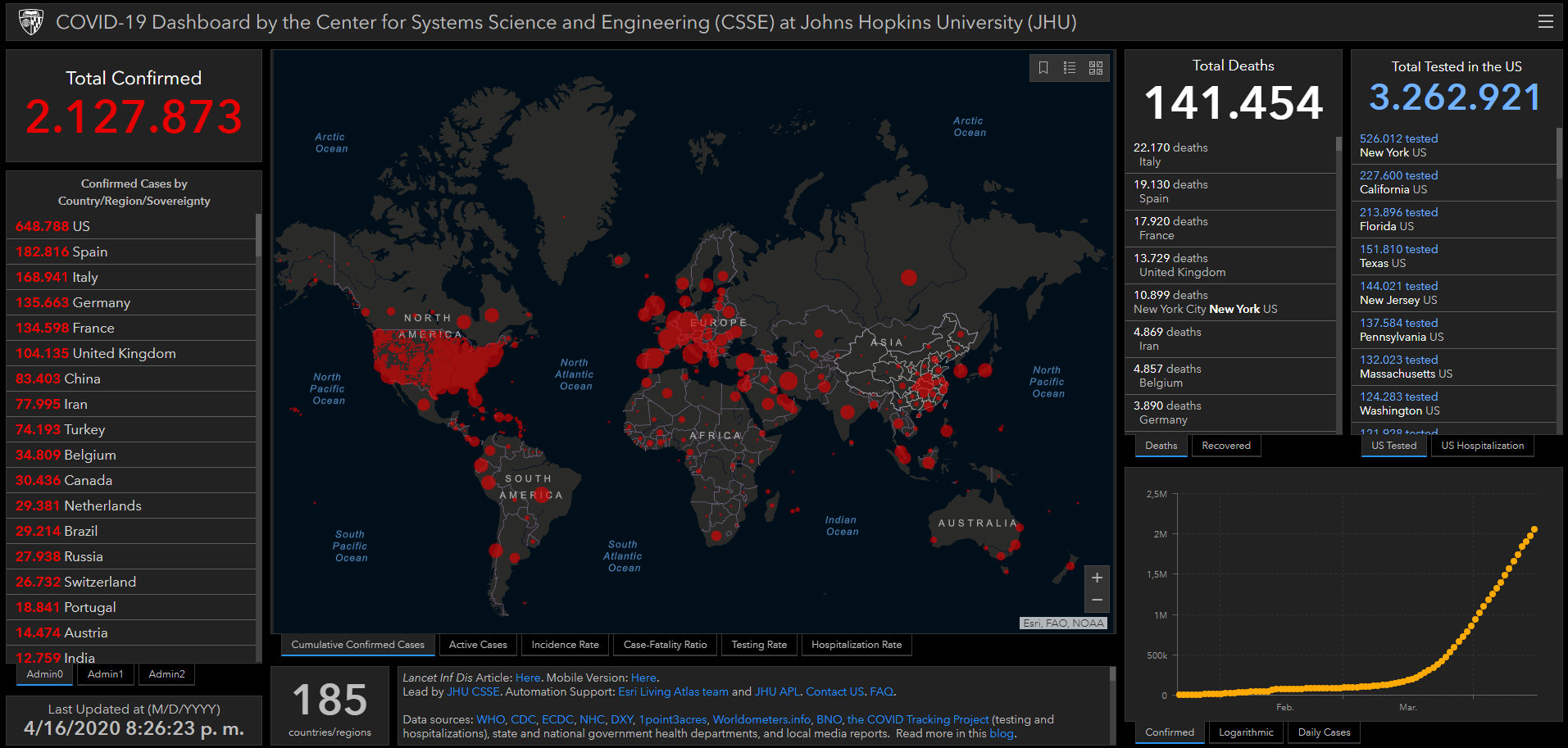
Task: Toggle the chart to Logarithmic view
Action: (1246, 732)
